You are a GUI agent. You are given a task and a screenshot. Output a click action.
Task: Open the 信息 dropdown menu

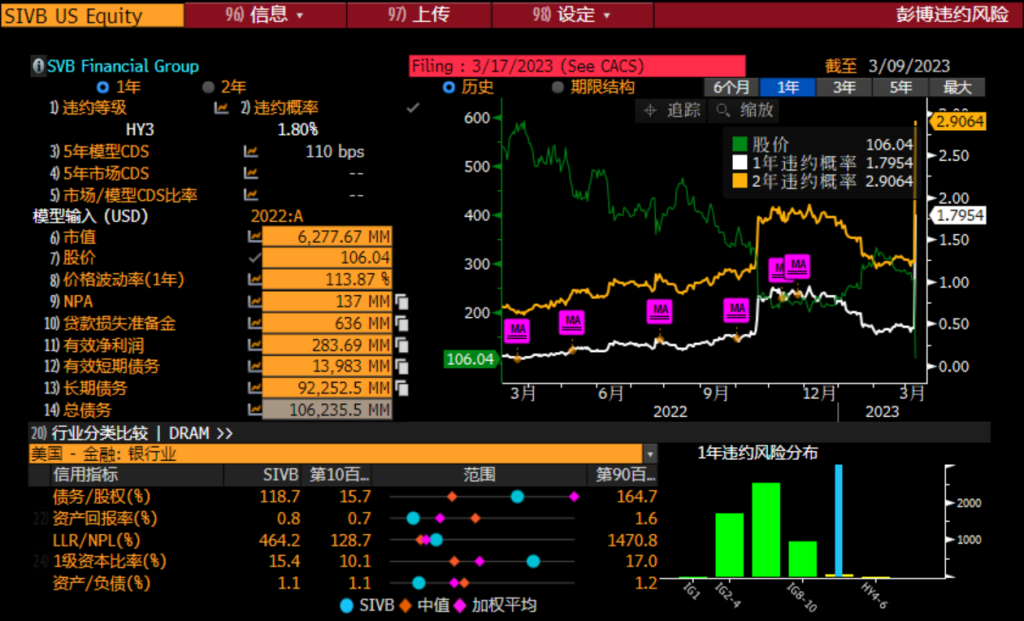click(262, 15)
